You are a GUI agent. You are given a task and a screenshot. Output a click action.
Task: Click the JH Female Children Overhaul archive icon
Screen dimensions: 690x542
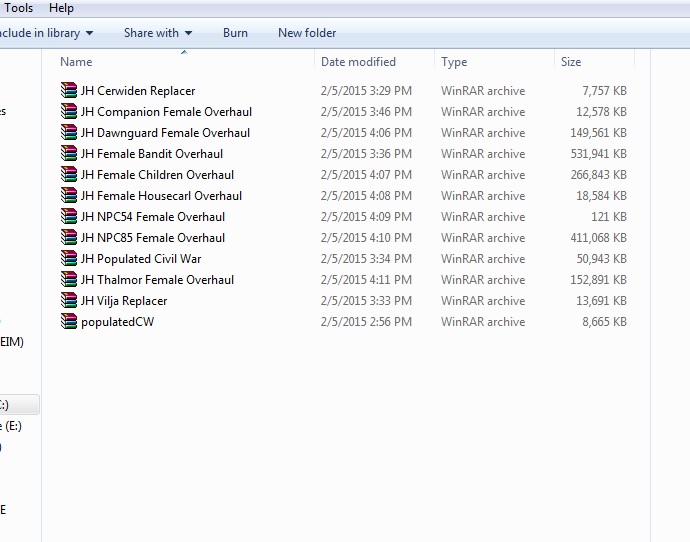(69, 175)
